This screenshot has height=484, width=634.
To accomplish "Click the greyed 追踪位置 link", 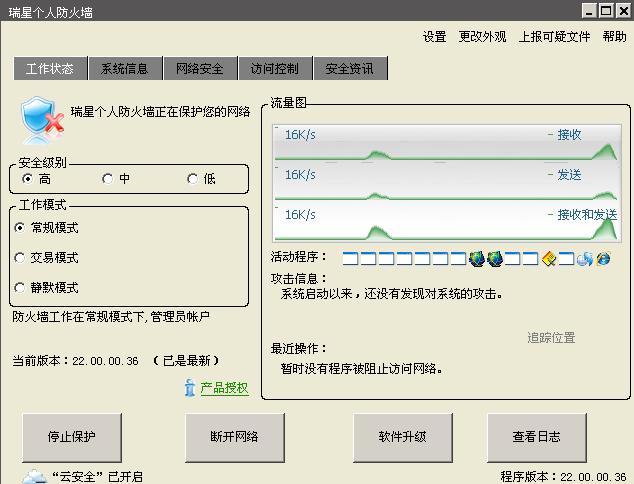I will tap(551, 338).
